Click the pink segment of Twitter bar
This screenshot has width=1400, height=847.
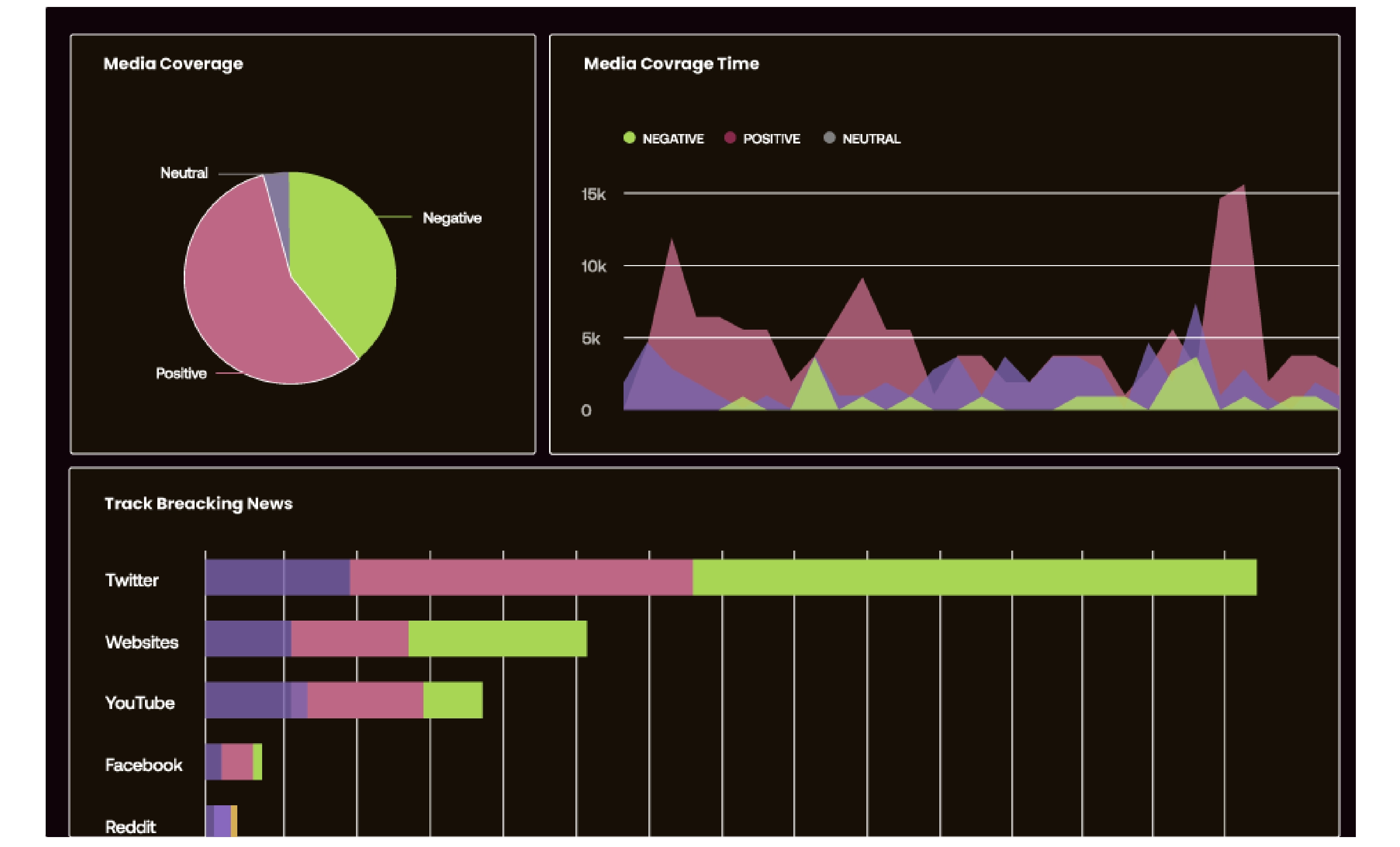point(521,577)
